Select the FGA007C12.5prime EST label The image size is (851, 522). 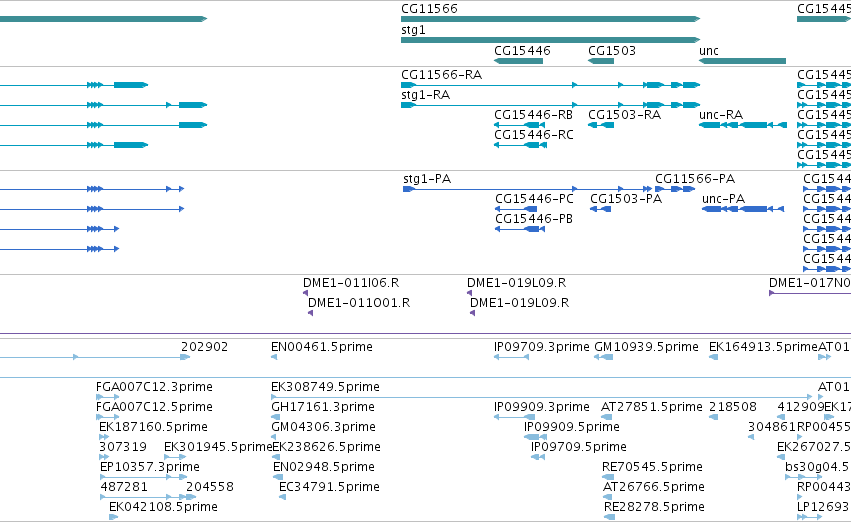(x=154, y=408)
